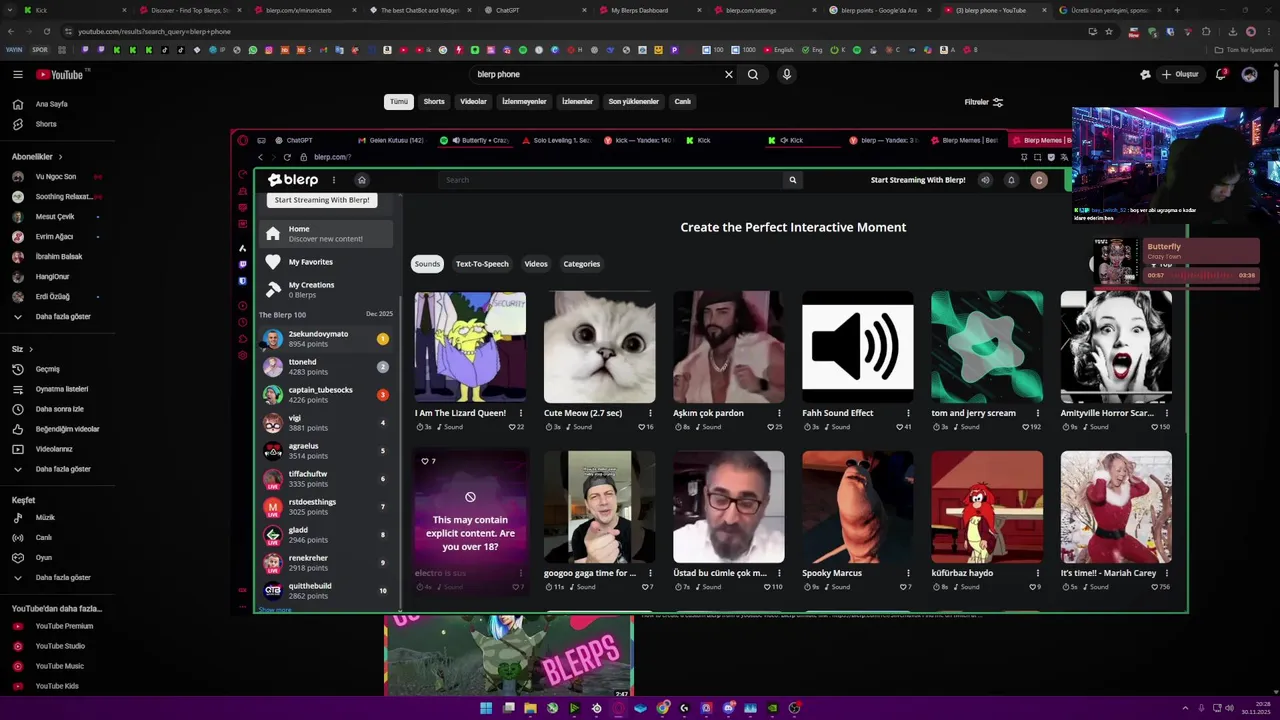Select the Shorts filter chip
Viewport: 1280px width, 720px height.
click(x=434, y=102)
